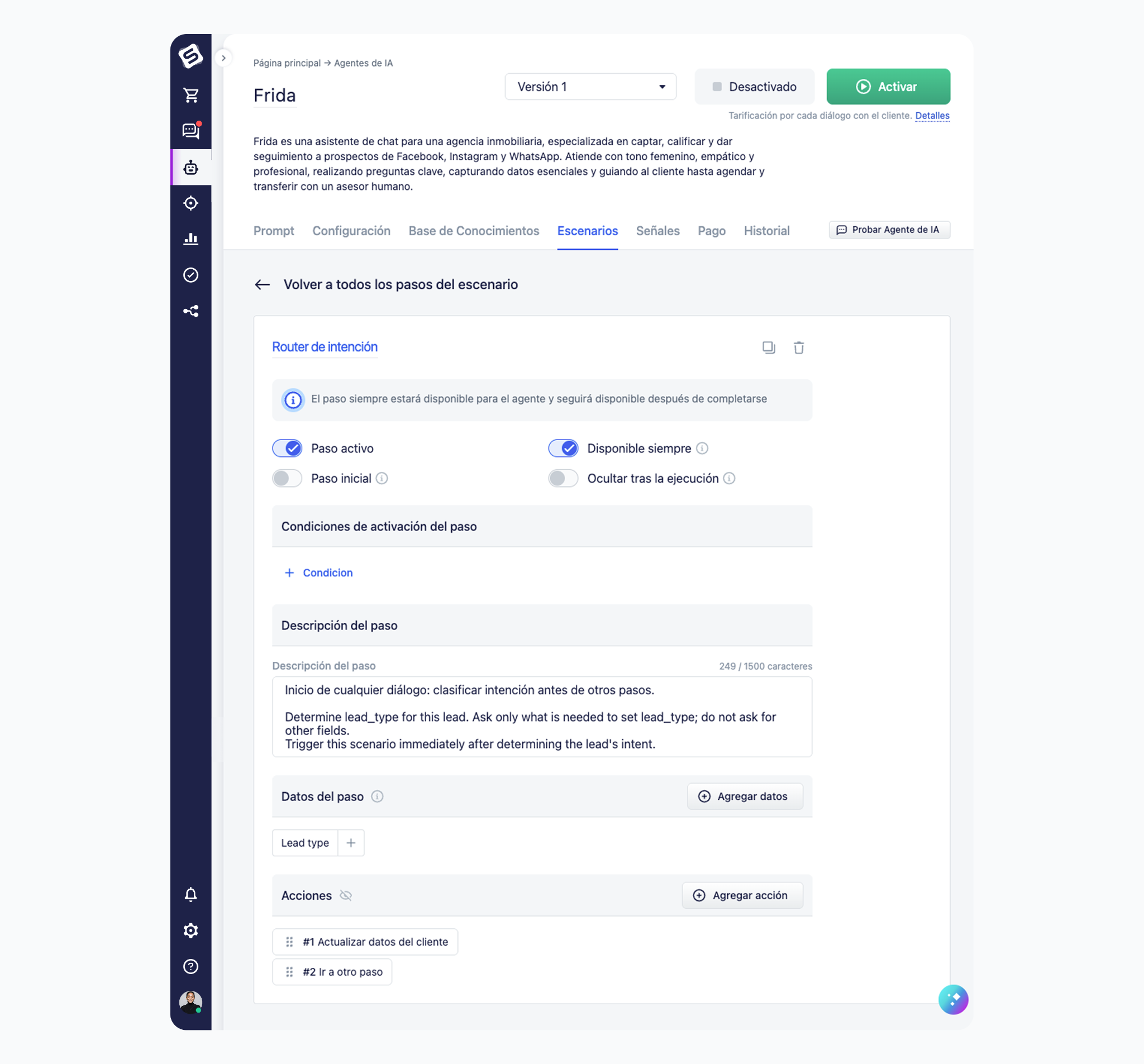Grab the handle of #2 Ir a otro paso
The width and height of the screenshot is (1144, 1064).
coord(289,972)
